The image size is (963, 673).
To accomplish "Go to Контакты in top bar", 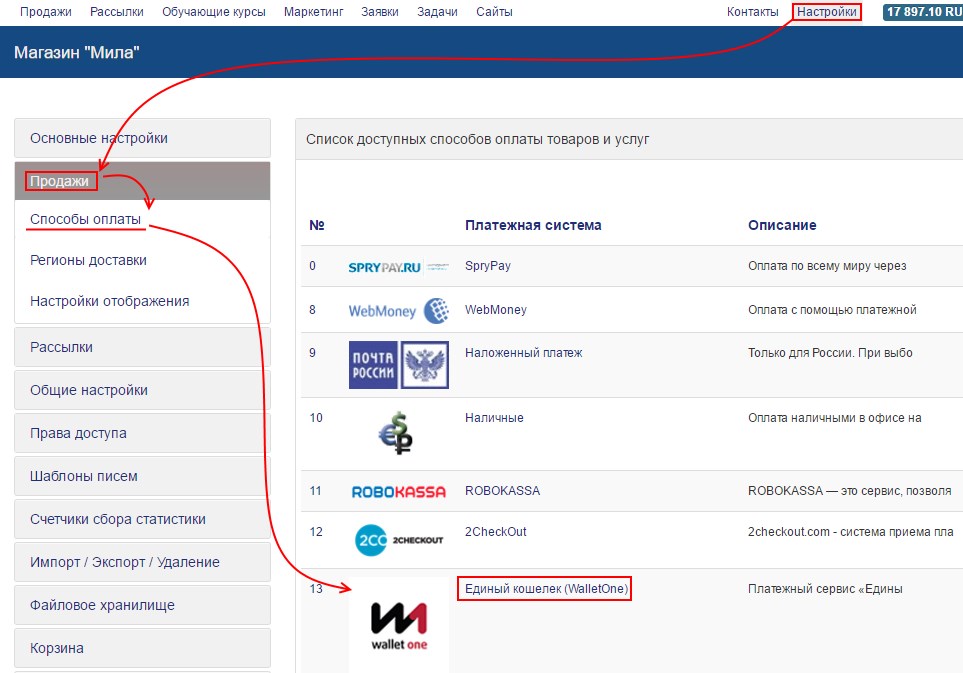I will pyautogui.click(x=752, y=12).
